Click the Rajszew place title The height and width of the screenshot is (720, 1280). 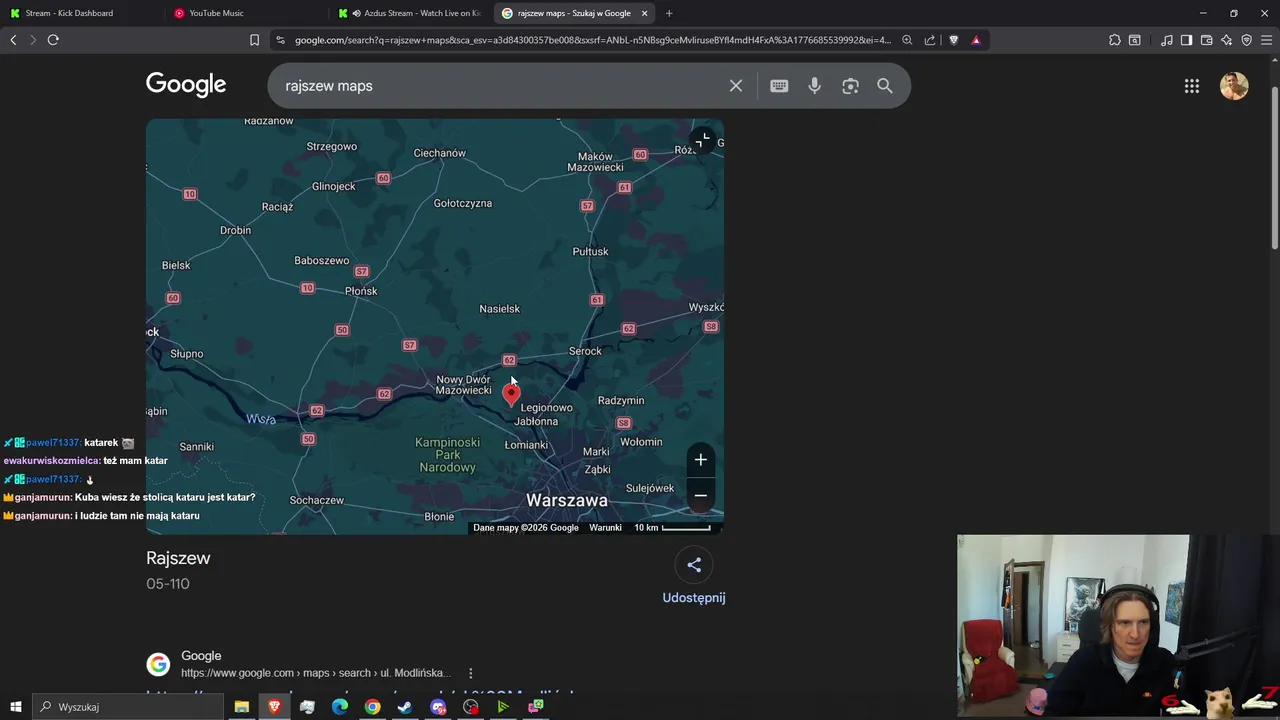pyautogui.click(x=178, y=558)
